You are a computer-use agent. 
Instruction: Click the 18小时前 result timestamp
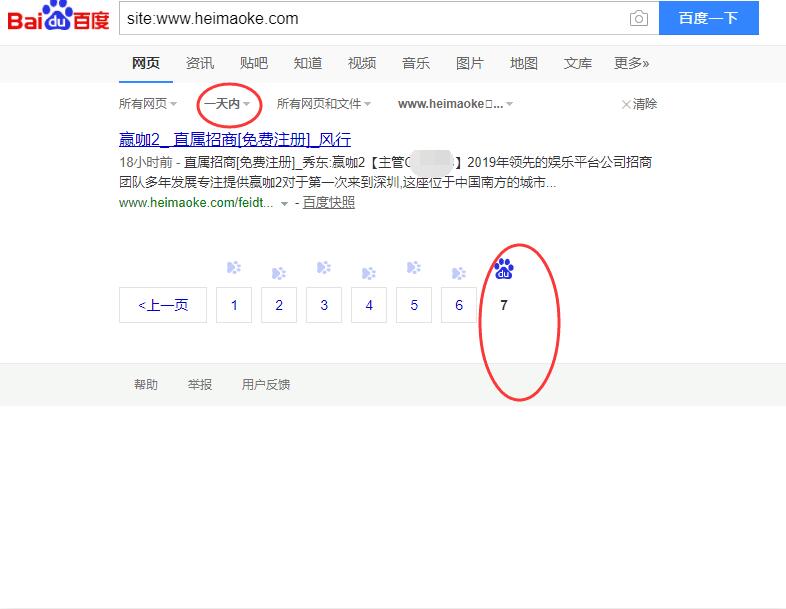[146, 162]
